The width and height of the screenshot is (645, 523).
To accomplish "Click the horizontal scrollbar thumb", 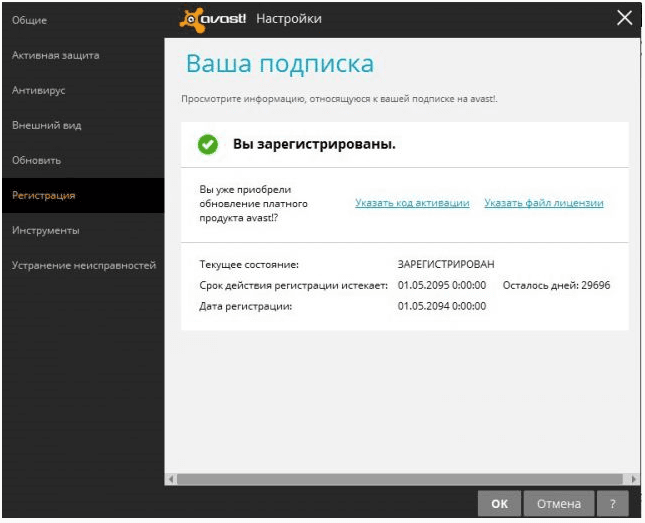I will 399,479.
